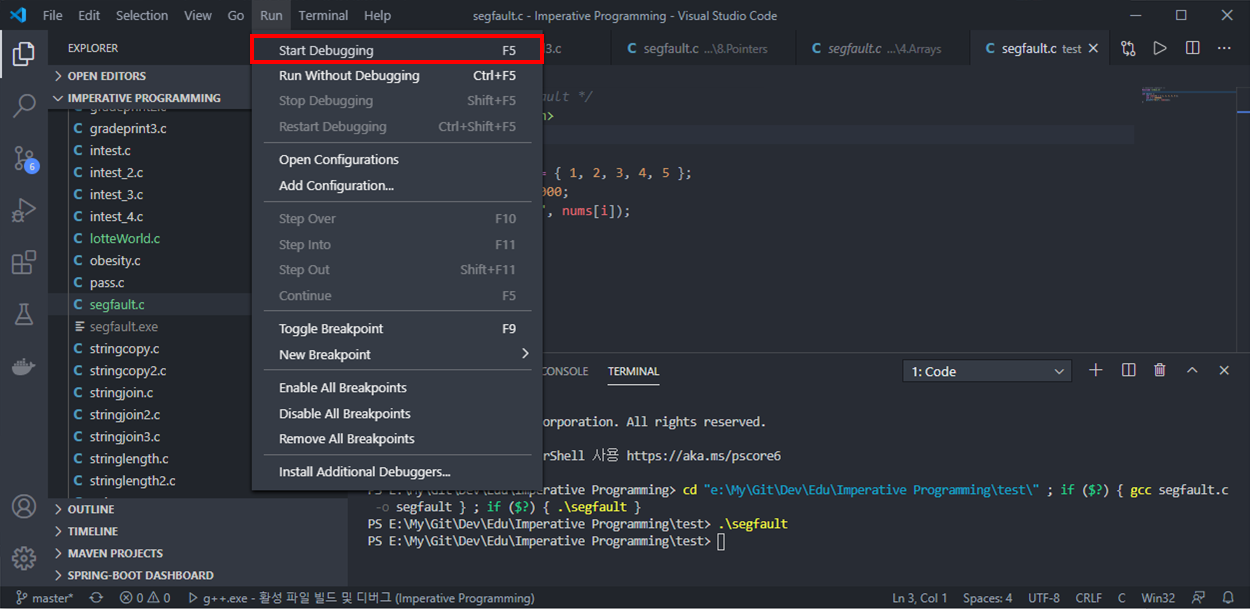This screenshot has height=609, width=1250.
Task: Split the editor using the split icon
Action: [x=1192, y=47]
